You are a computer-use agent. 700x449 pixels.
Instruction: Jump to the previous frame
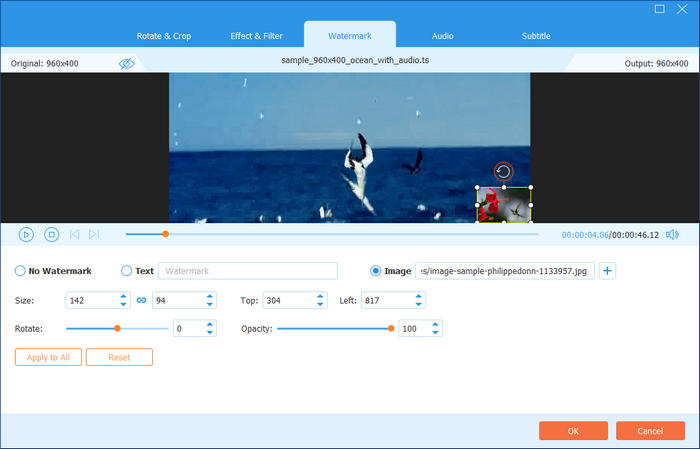[74, 234]
